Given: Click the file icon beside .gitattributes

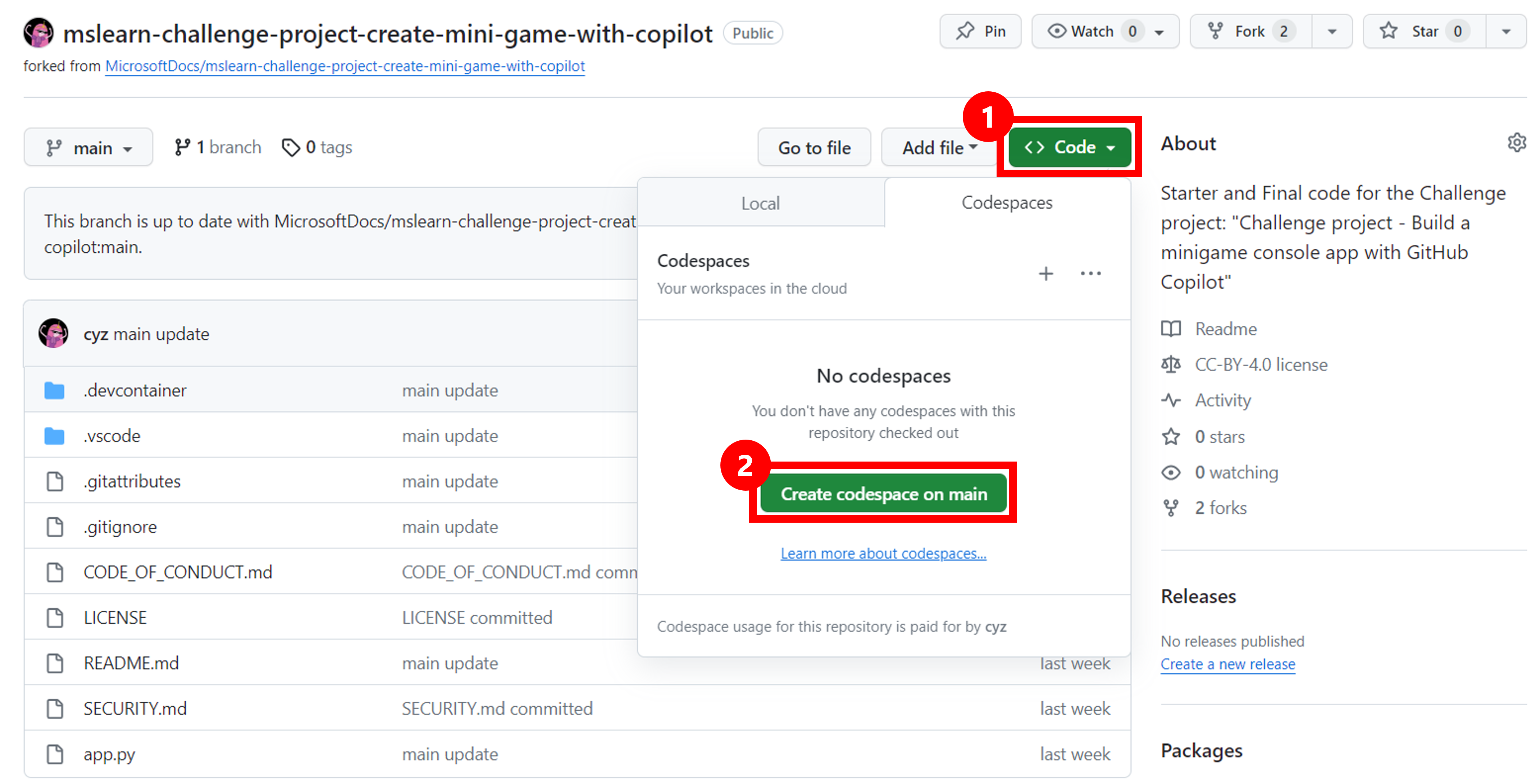Looking at the screenshot, I should 55,481.
